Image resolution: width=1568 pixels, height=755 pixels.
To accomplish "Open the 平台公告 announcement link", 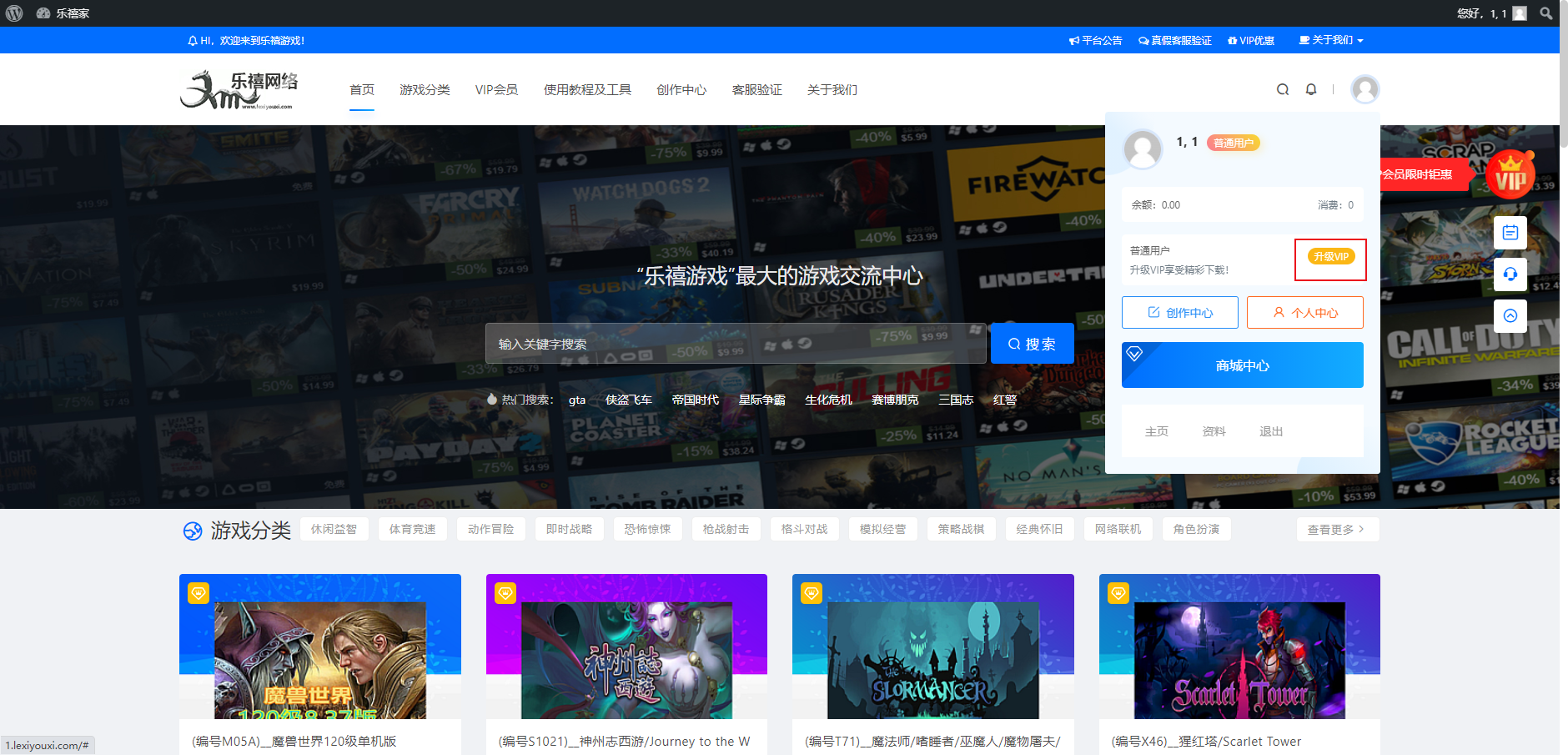I will pos(1096,40).
